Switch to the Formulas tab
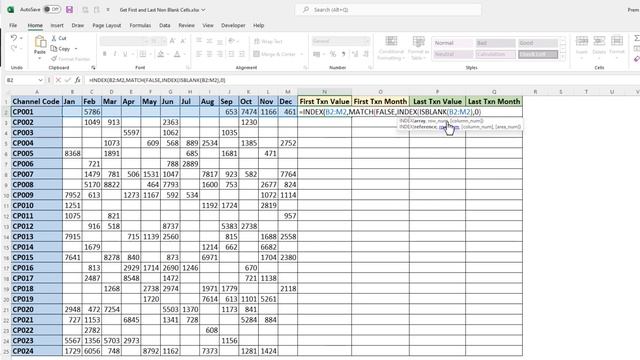Image resolution: width=640 pixels, height=360 pixels. [140, 25]
